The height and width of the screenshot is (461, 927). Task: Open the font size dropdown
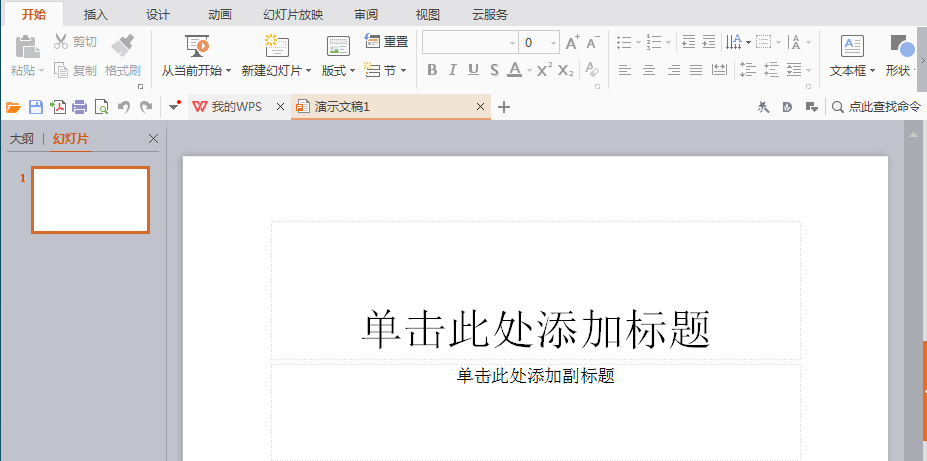[553, 42]
